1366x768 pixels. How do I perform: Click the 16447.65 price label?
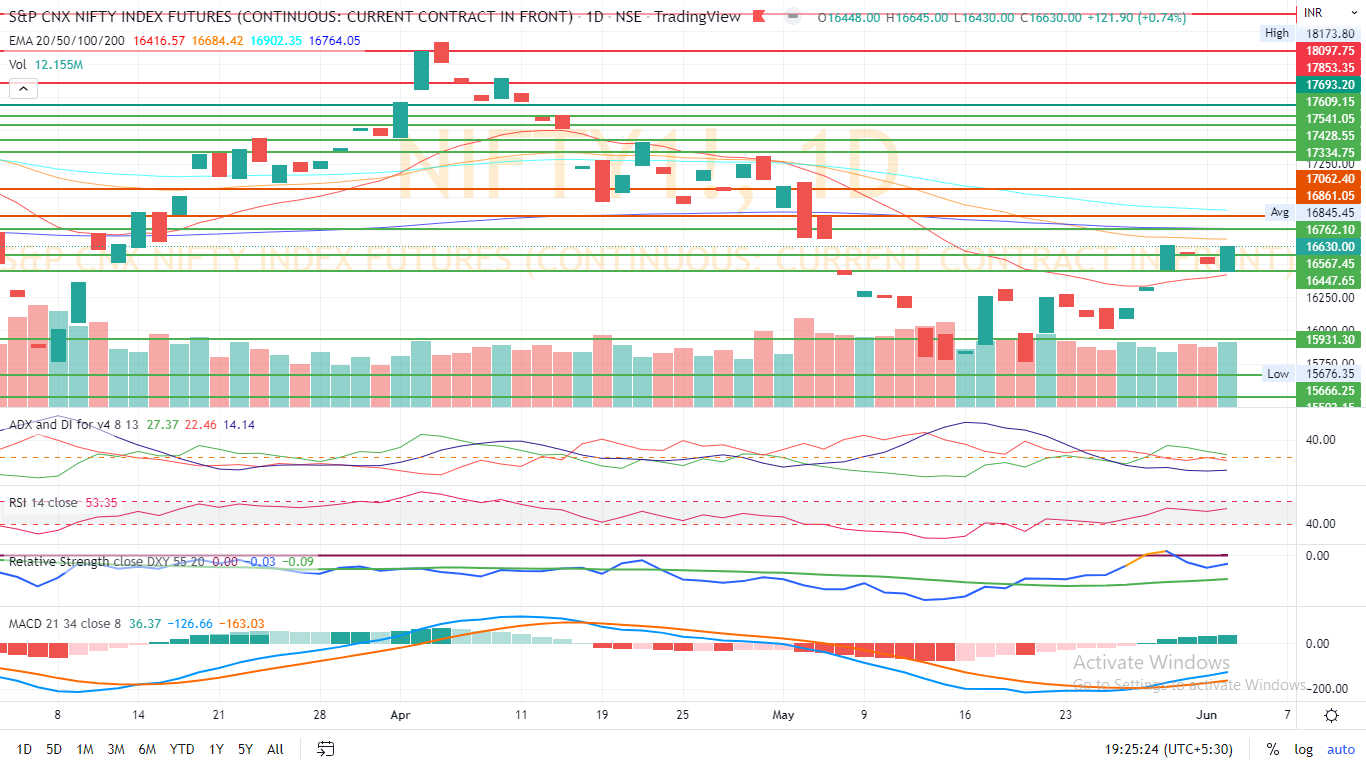1329,281
